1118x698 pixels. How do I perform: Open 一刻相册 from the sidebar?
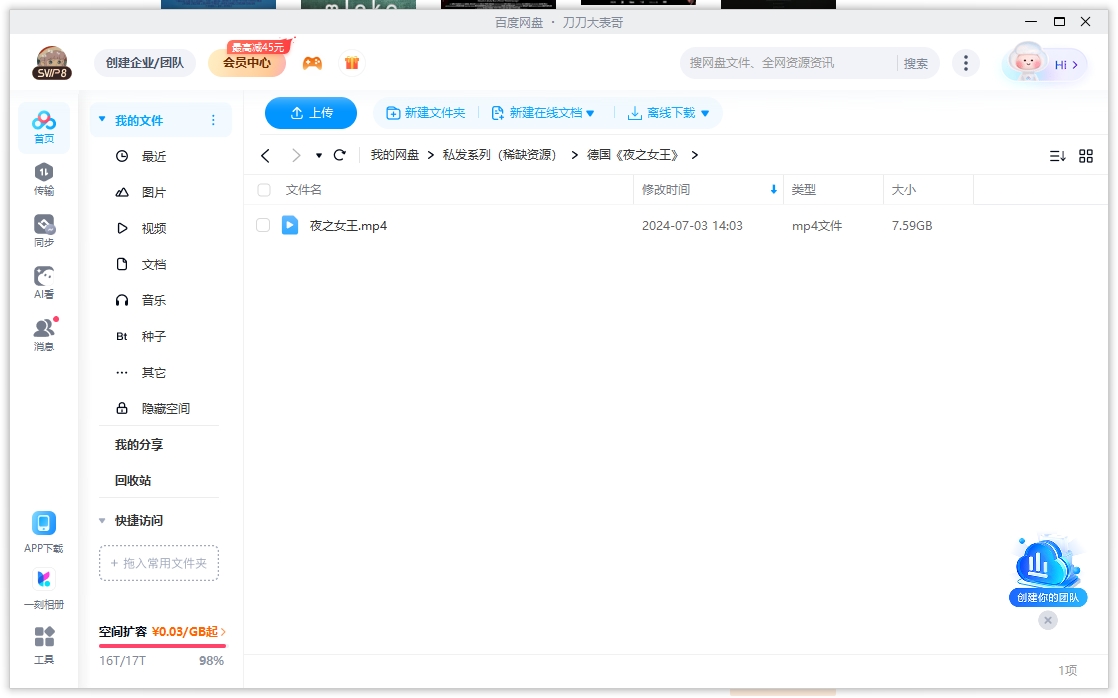coord(43,585)
